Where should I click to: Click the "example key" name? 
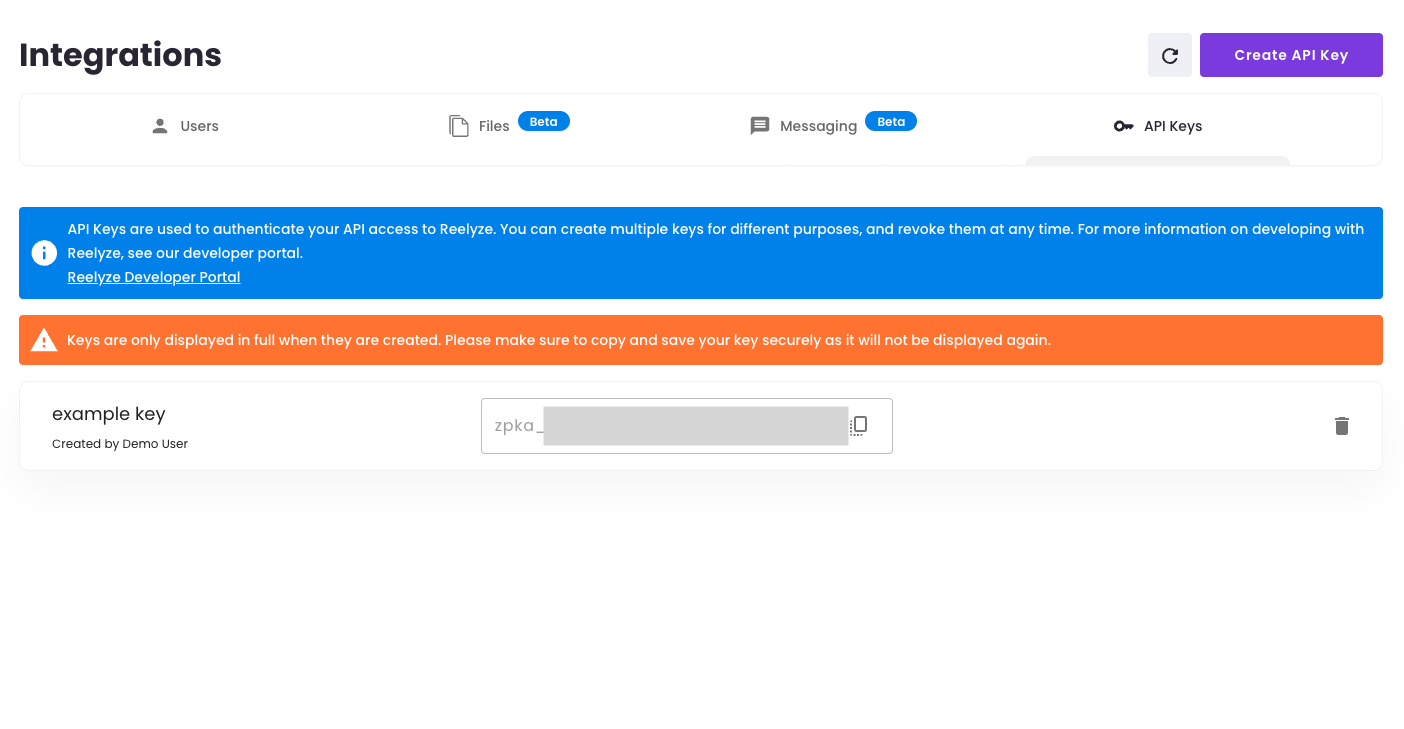(109, 414)
